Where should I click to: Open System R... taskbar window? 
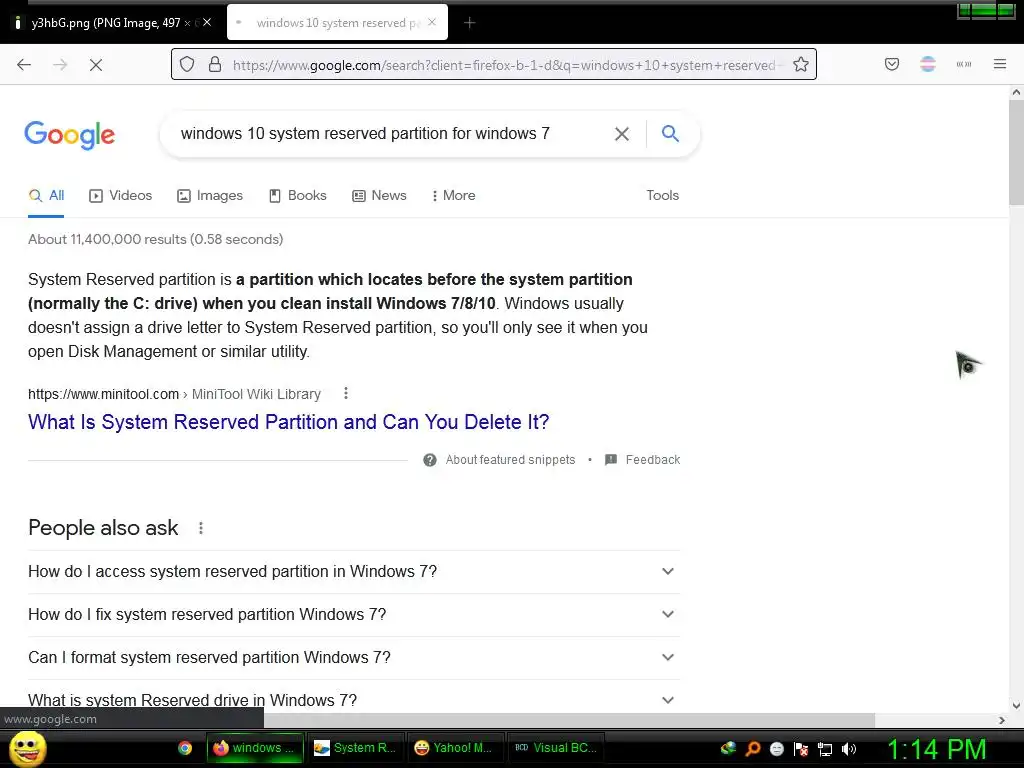tap(355, 748)
